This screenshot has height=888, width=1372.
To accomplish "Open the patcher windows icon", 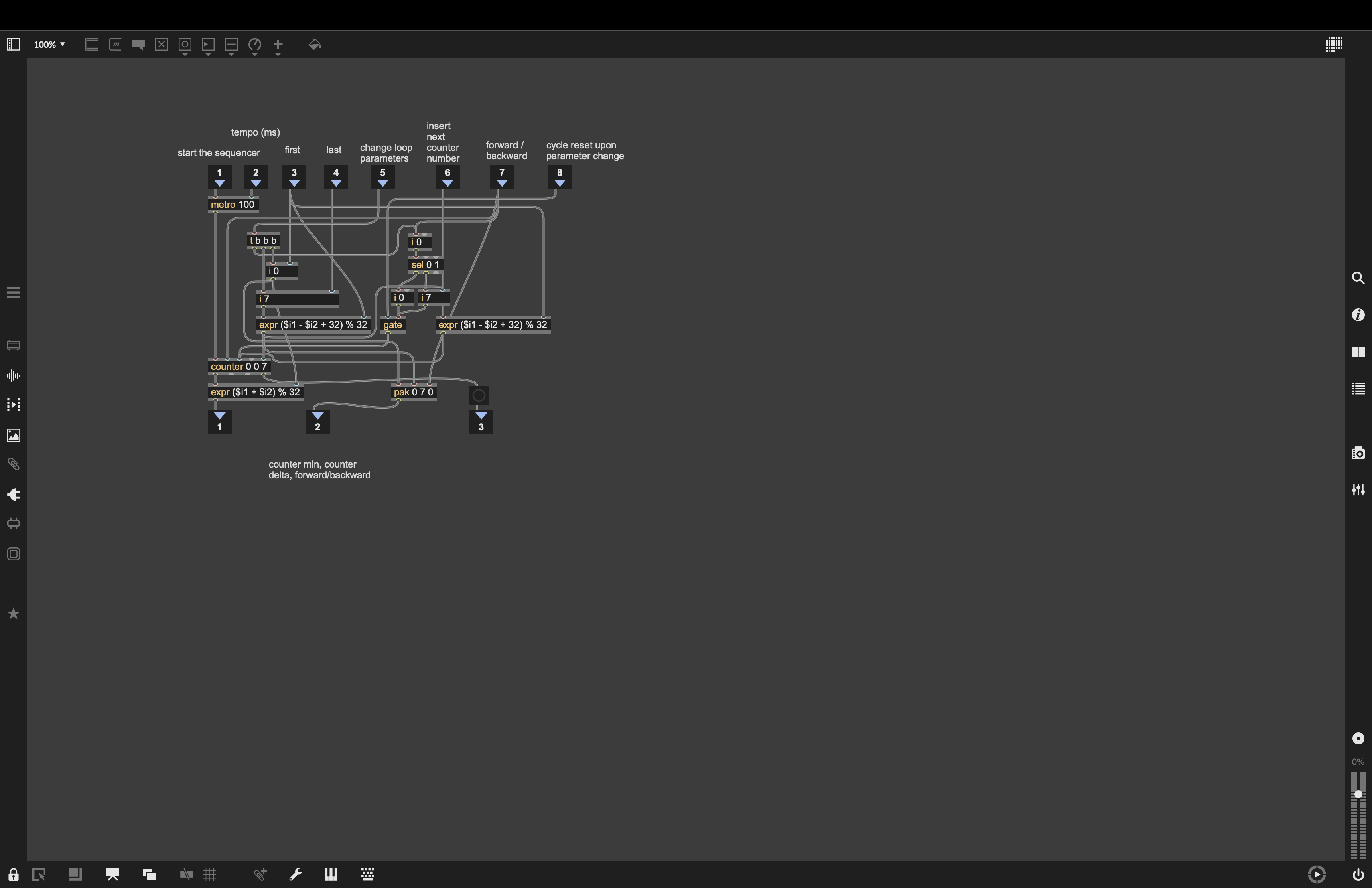I will click(149, 875).
